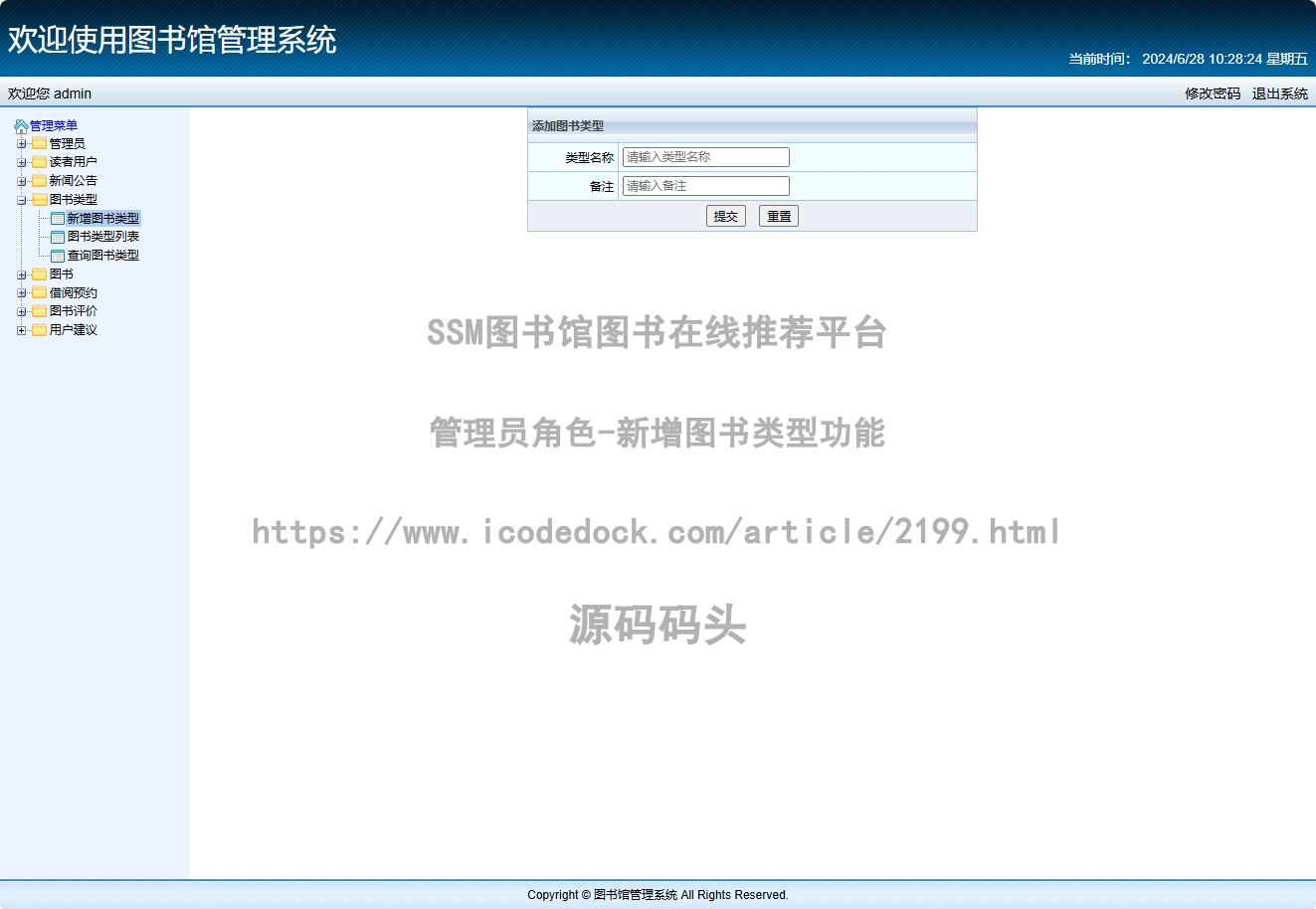Select the 图书 menu label

[62, 274]
